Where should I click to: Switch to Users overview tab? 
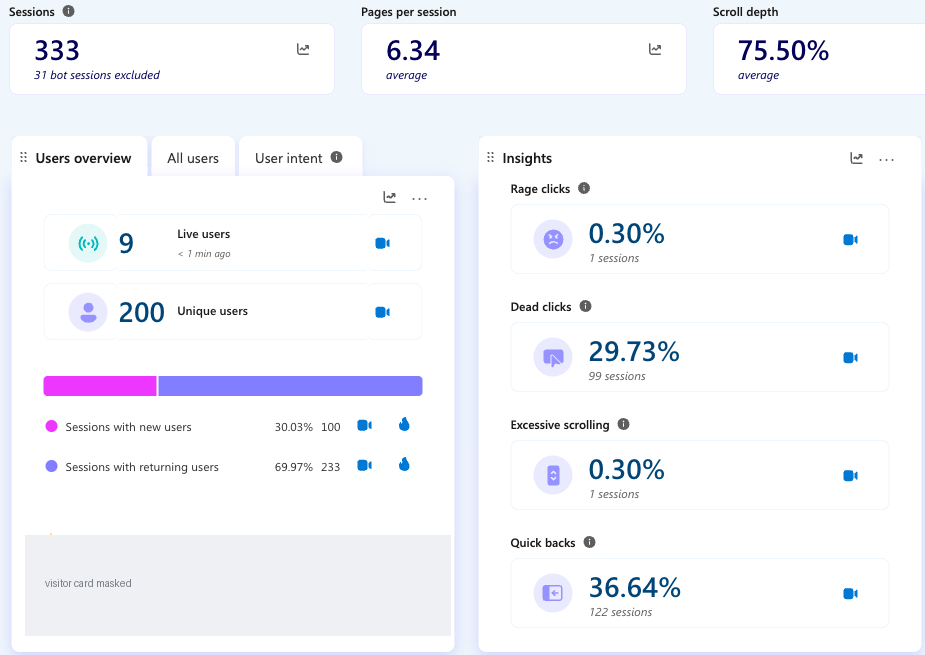(83, 158)
